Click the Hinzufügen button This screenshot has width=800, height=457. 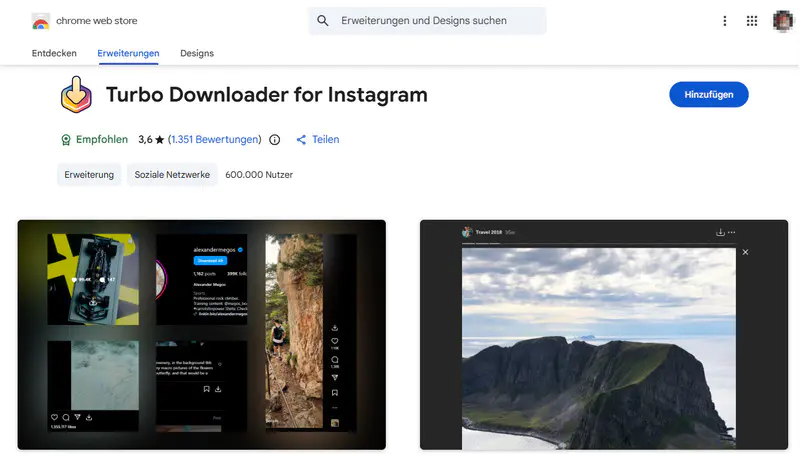pyautogui.click(x=709, y=94)
